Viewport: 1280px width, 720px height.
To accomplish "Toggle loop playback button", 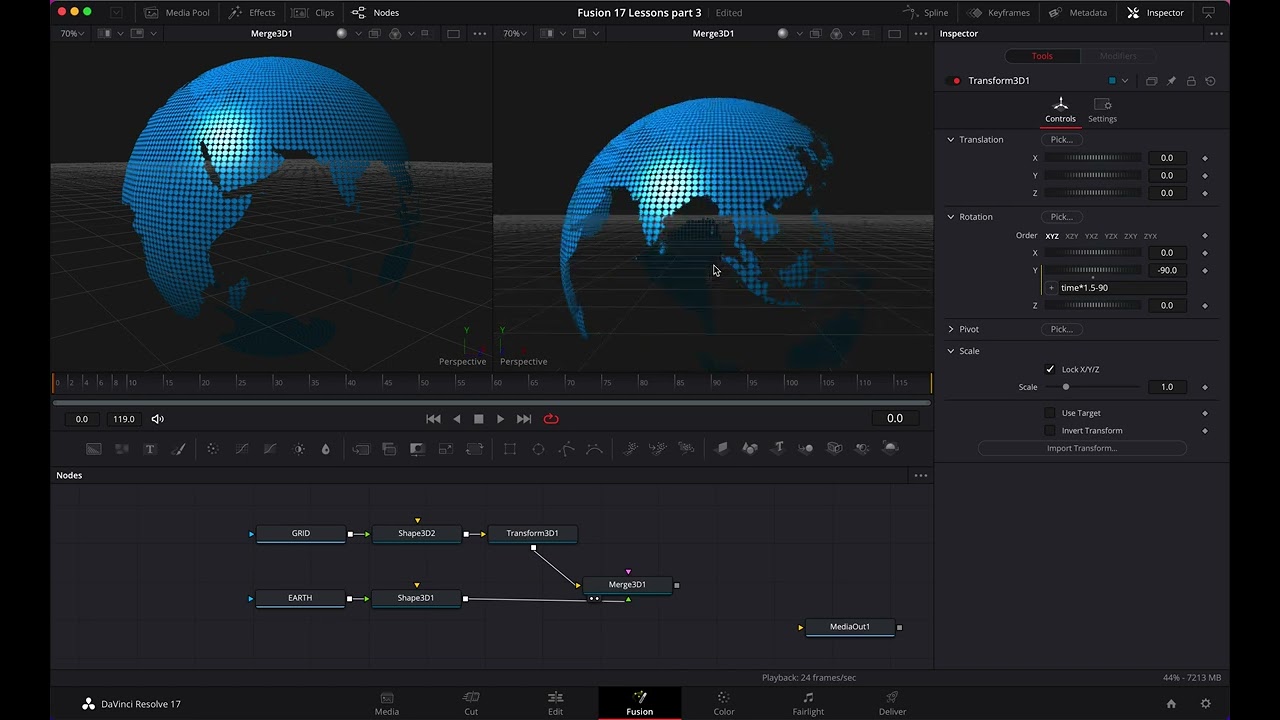I will (x=551, y=419).
